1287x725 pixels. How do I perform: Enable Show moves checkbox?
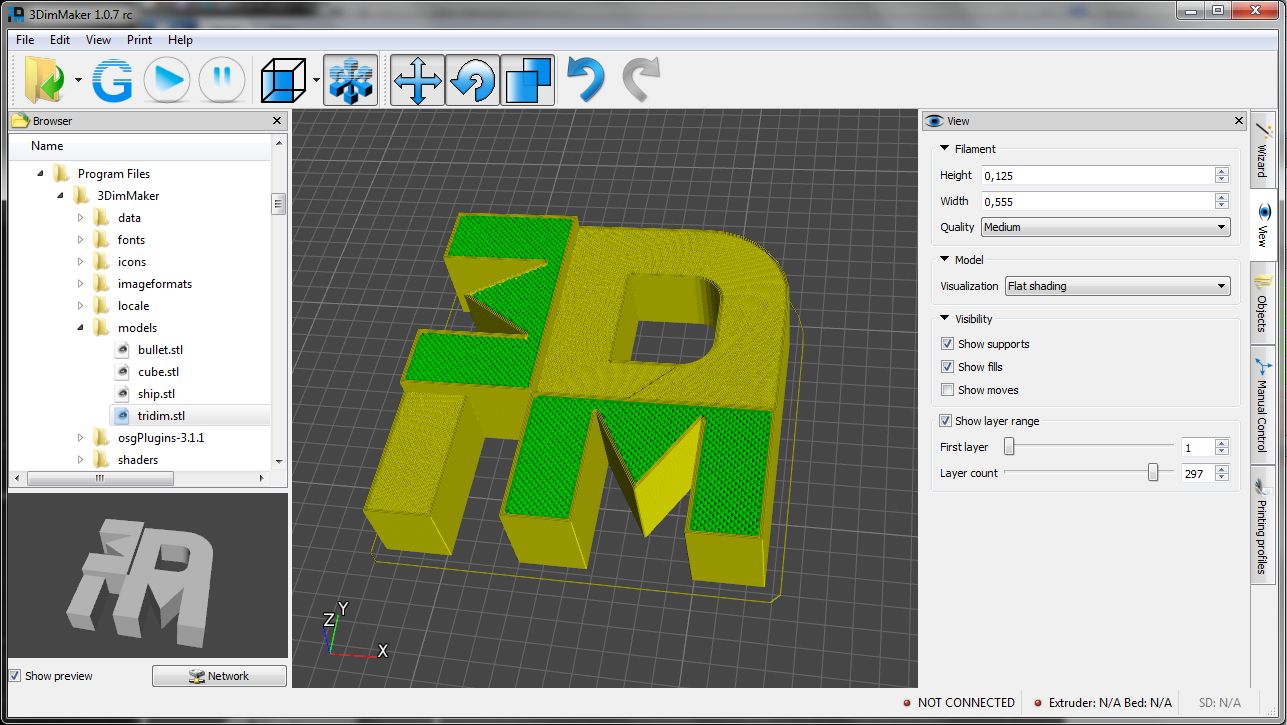pos(947,390)
